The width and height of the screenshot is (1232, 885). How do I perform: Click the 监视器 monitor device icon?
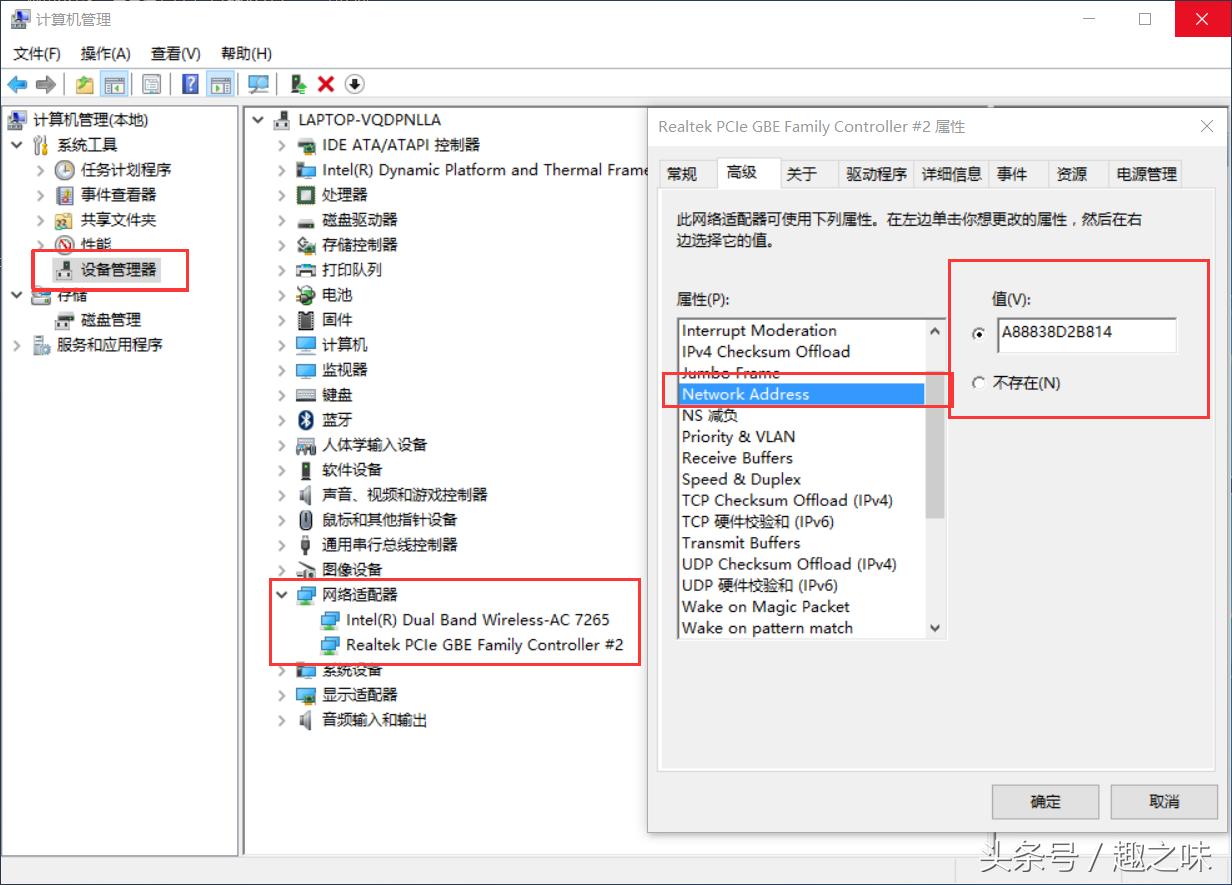306,370
